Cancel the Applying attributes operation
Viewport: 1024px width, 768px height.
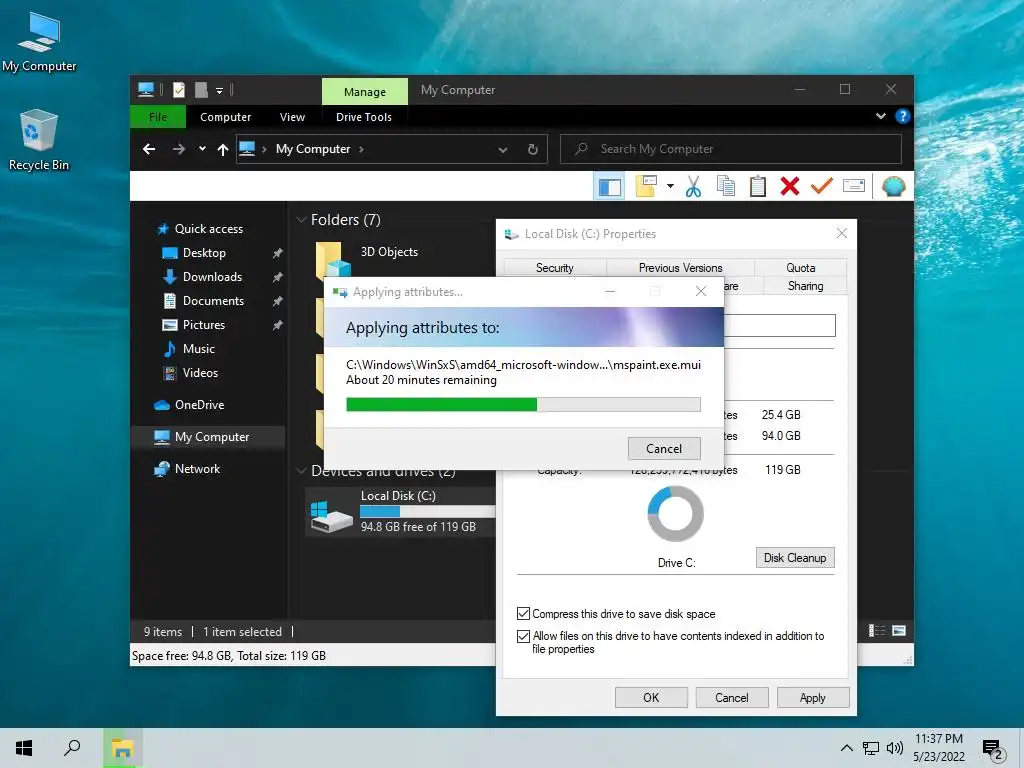[664, 449]
